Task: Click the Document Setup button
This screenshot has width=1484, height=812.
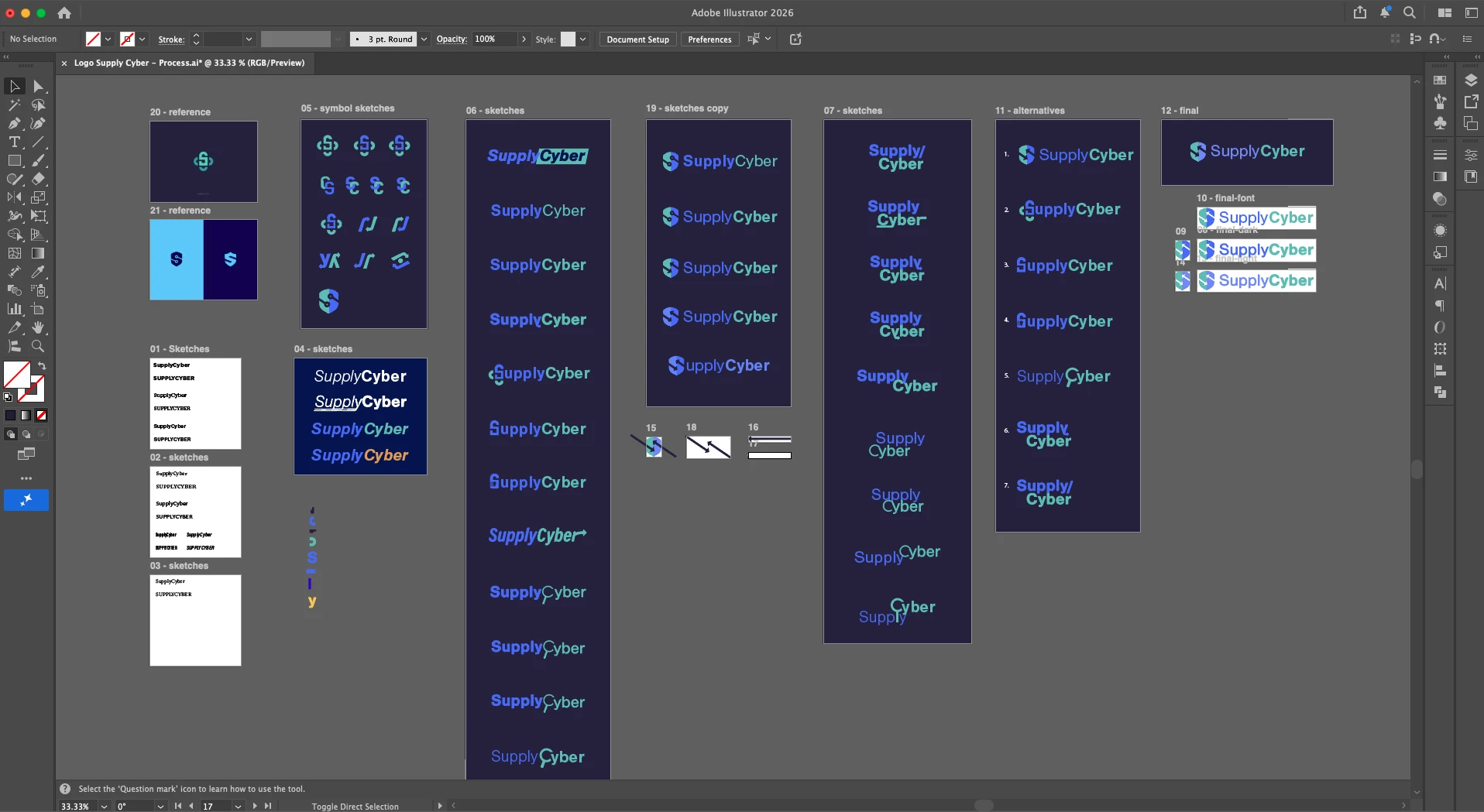Action: (x=637, y=39)
